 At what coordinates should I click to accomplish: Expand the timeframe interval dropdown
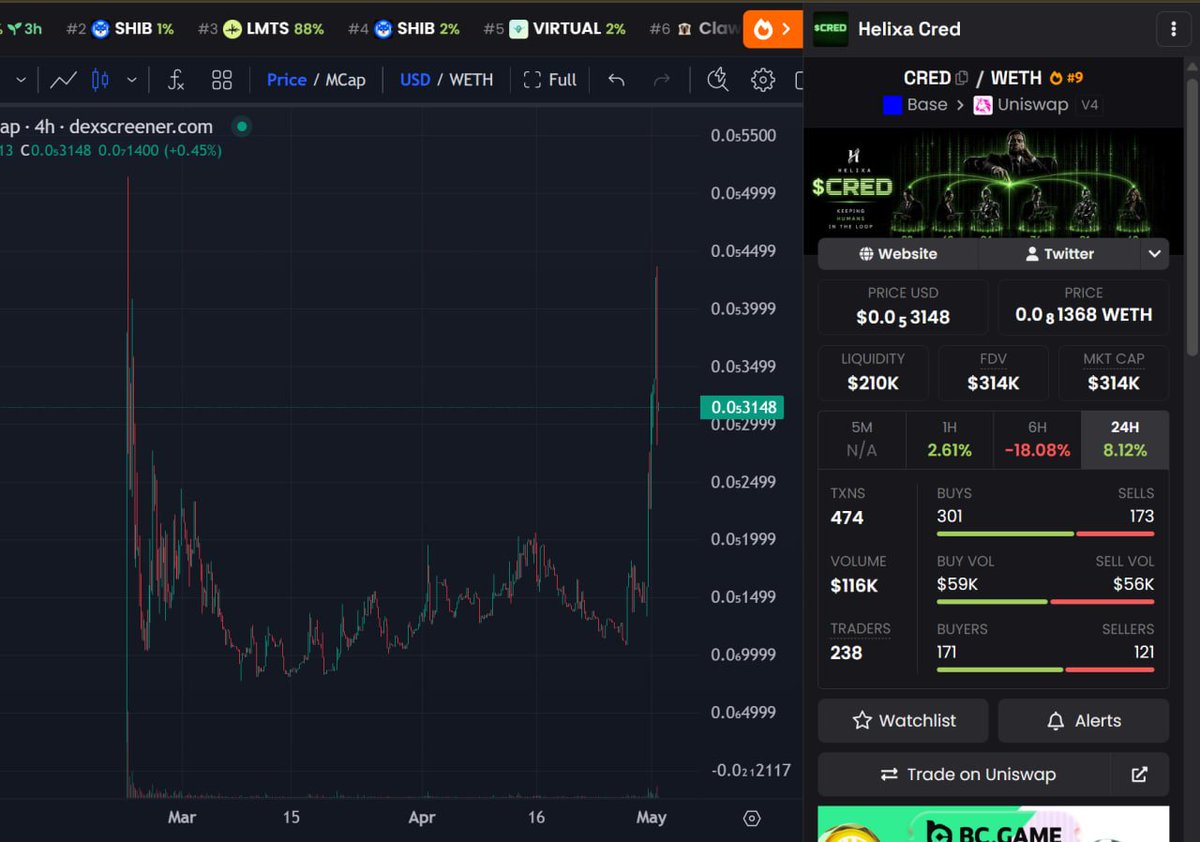[x=20, y=80]
